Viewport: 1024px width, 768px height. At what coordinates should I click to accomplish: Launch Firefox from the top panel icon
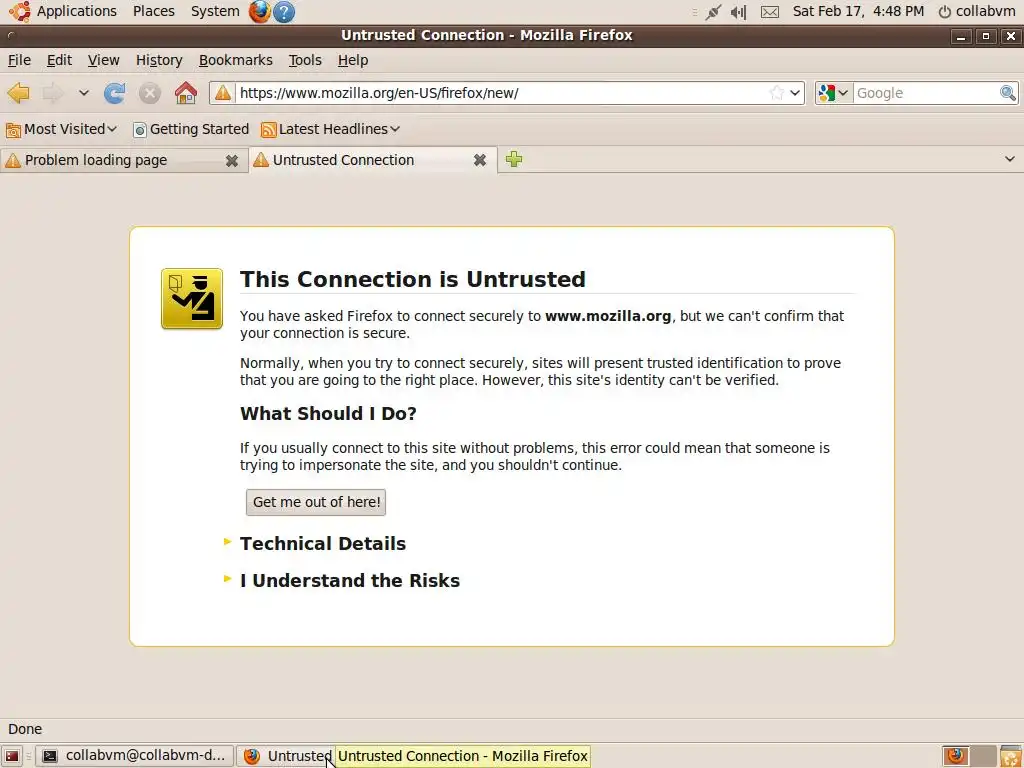[x=259, y=12]
